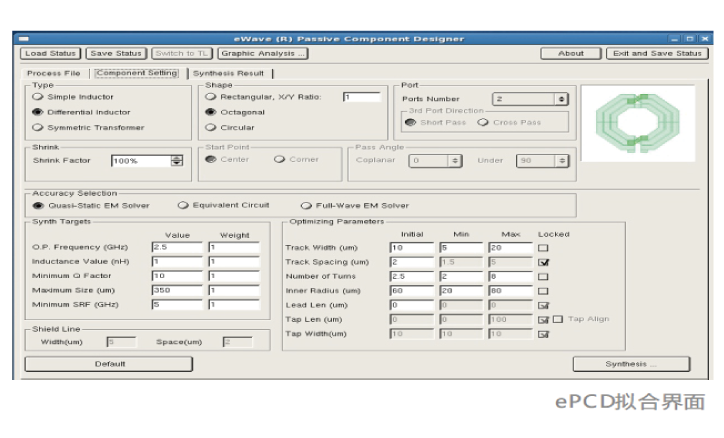This screenshot has width=724, height=438.
Task: Click Inductance Value value field
Action: pyautogui.click(x=177, y=262)
